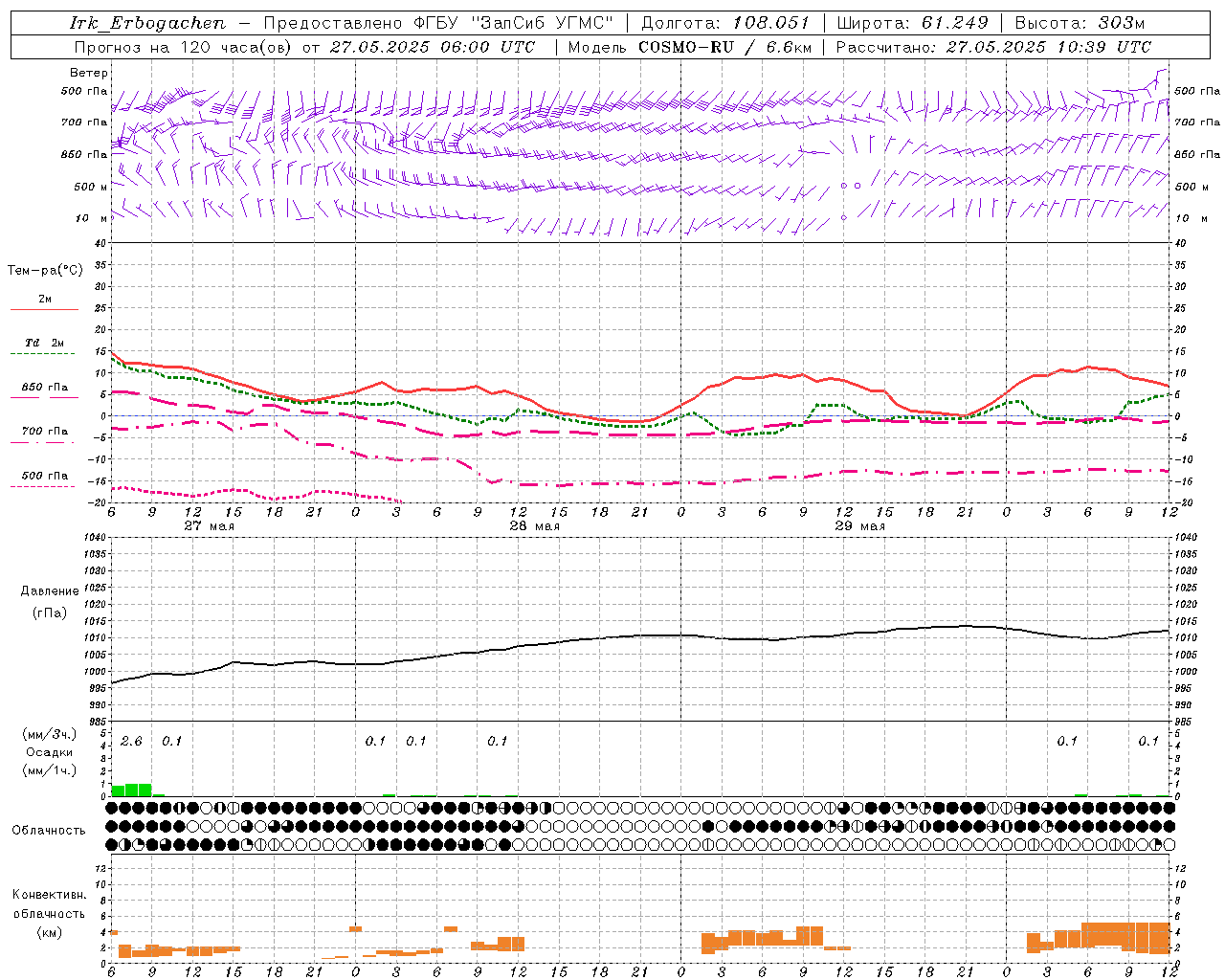This screenshot has height=980, width=1225.
Task: Click the Td 2м dew point legend entry
Action: (45, 343)
